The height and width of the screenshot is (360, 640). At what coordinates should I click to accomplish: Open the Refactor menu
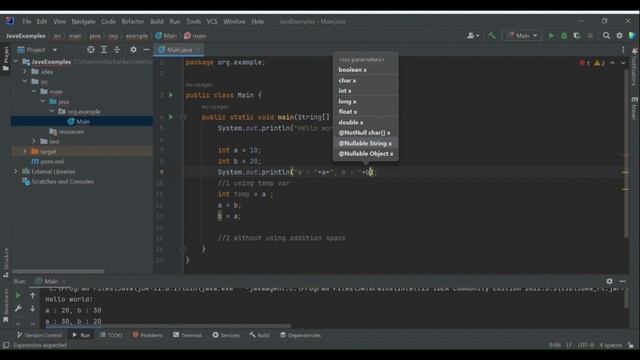point(133,21)
